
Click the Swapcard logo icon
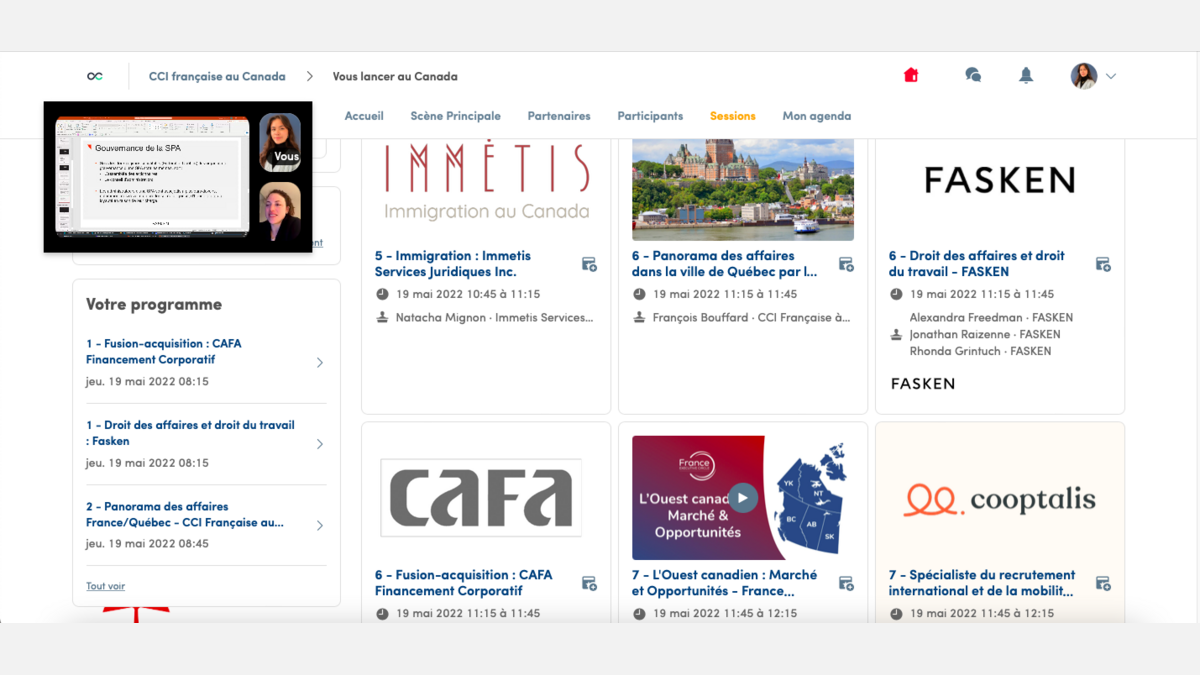[x=95, y=76]
